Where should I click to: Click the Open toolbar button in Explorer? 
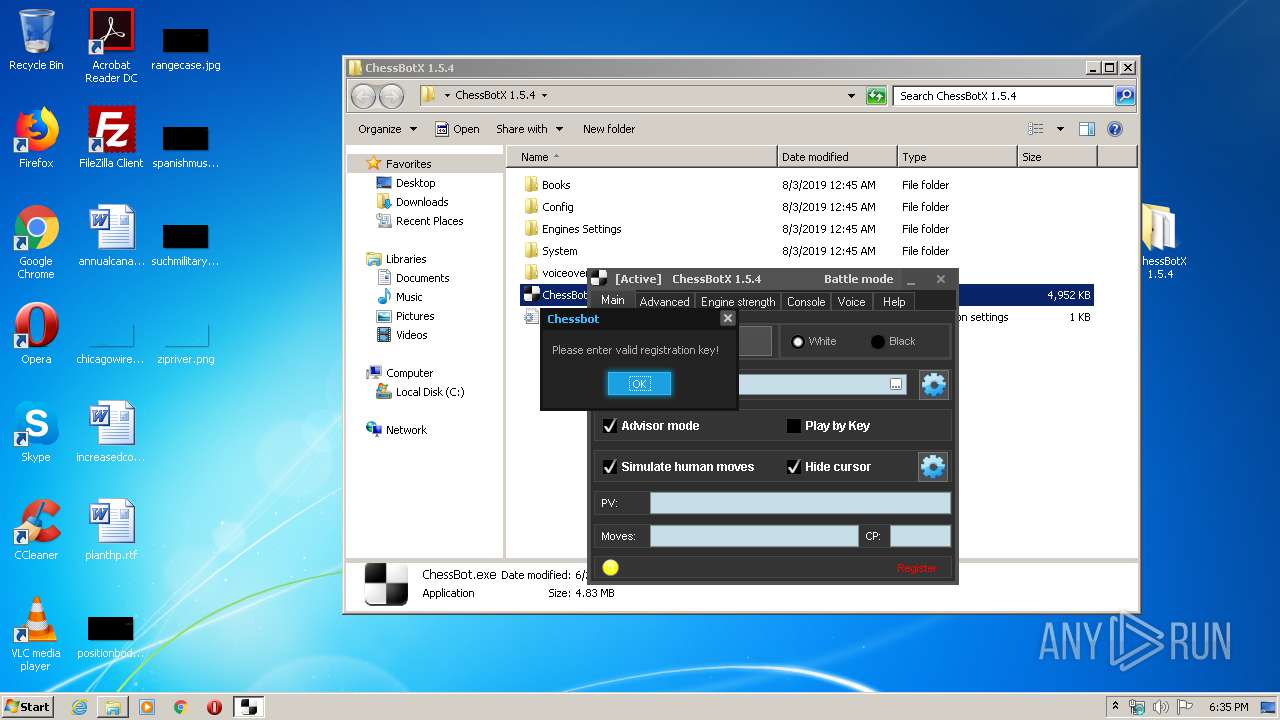(457, 129)
